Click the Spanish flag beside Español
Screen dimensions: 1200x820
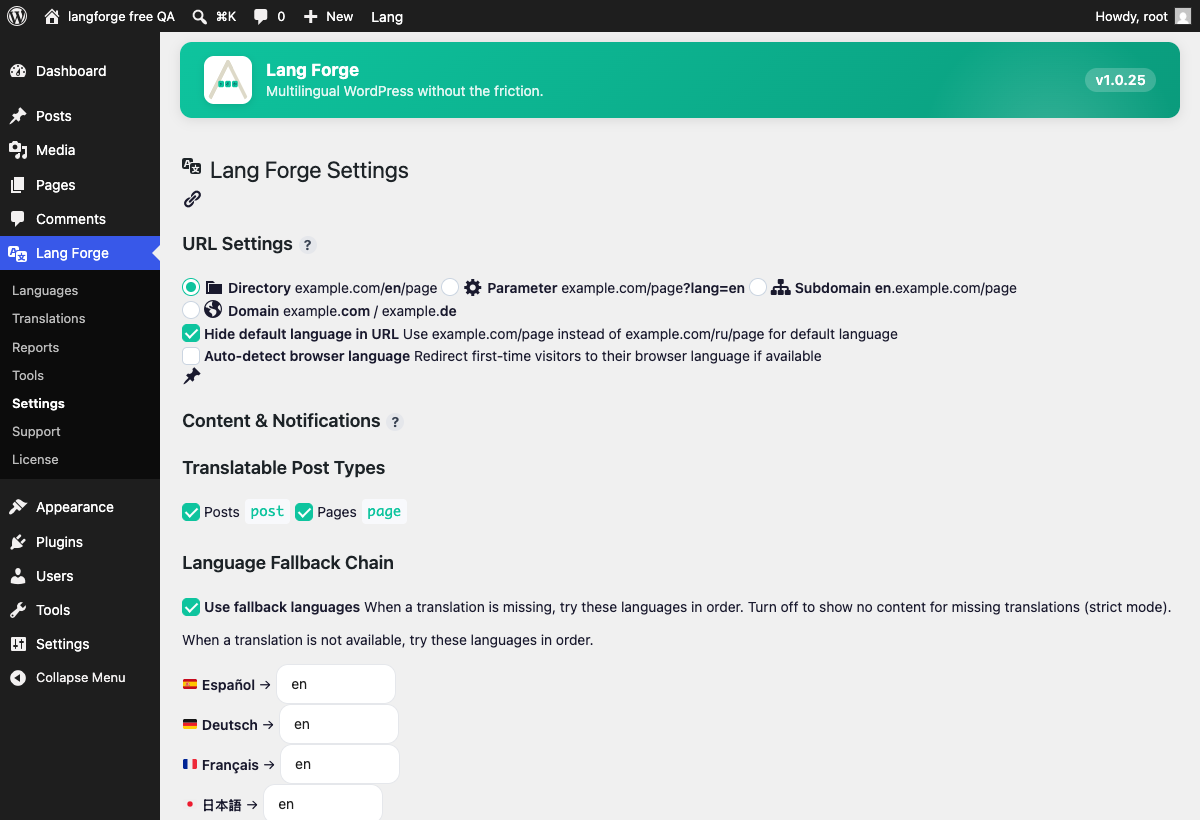click(190, 685)
